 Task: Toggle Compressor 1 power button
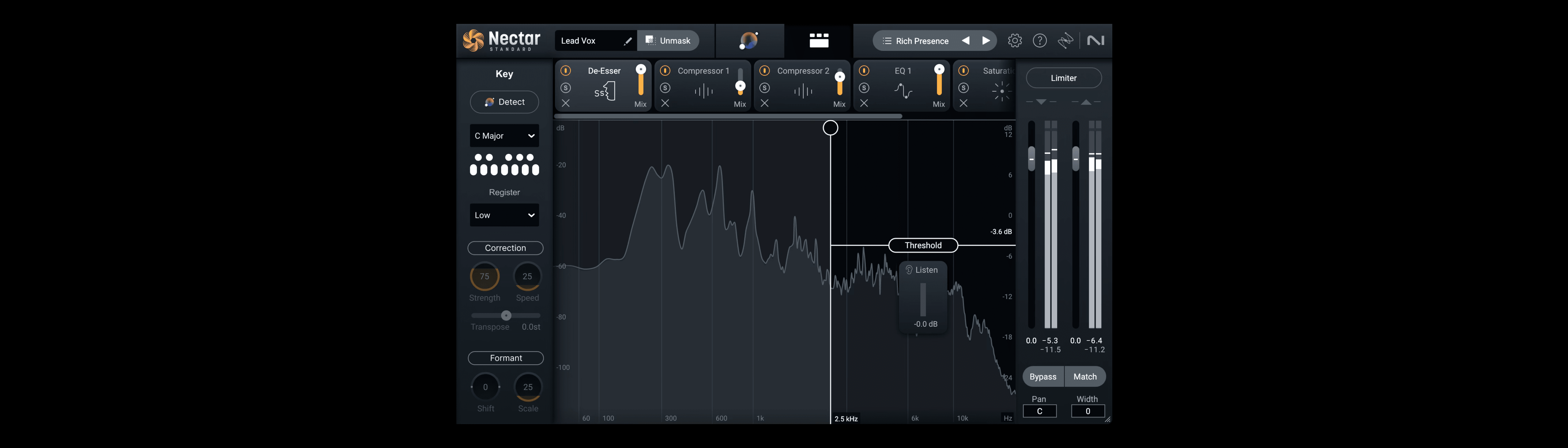[x=665, y=70]
